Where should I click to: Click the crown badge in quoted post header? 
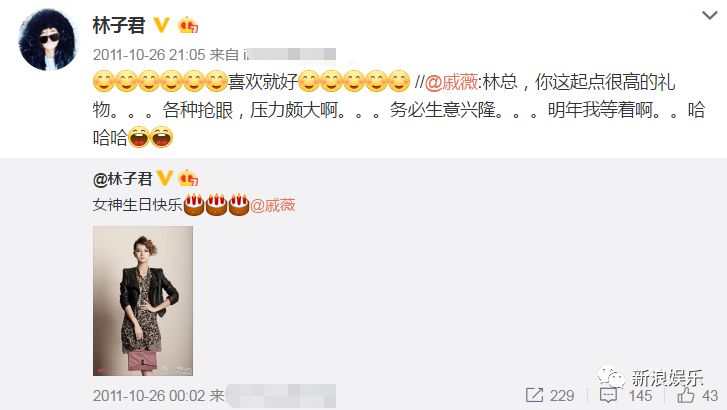[x=188, y=178]
